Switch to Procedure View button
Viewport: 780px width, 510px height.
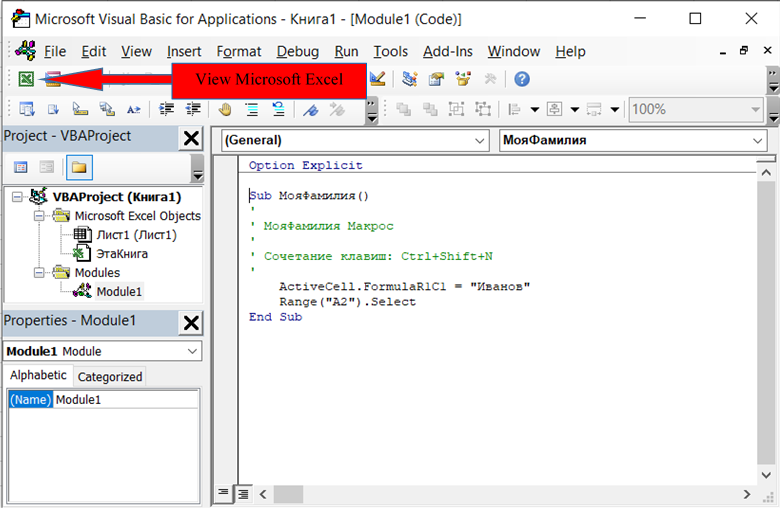coord(223,493)
